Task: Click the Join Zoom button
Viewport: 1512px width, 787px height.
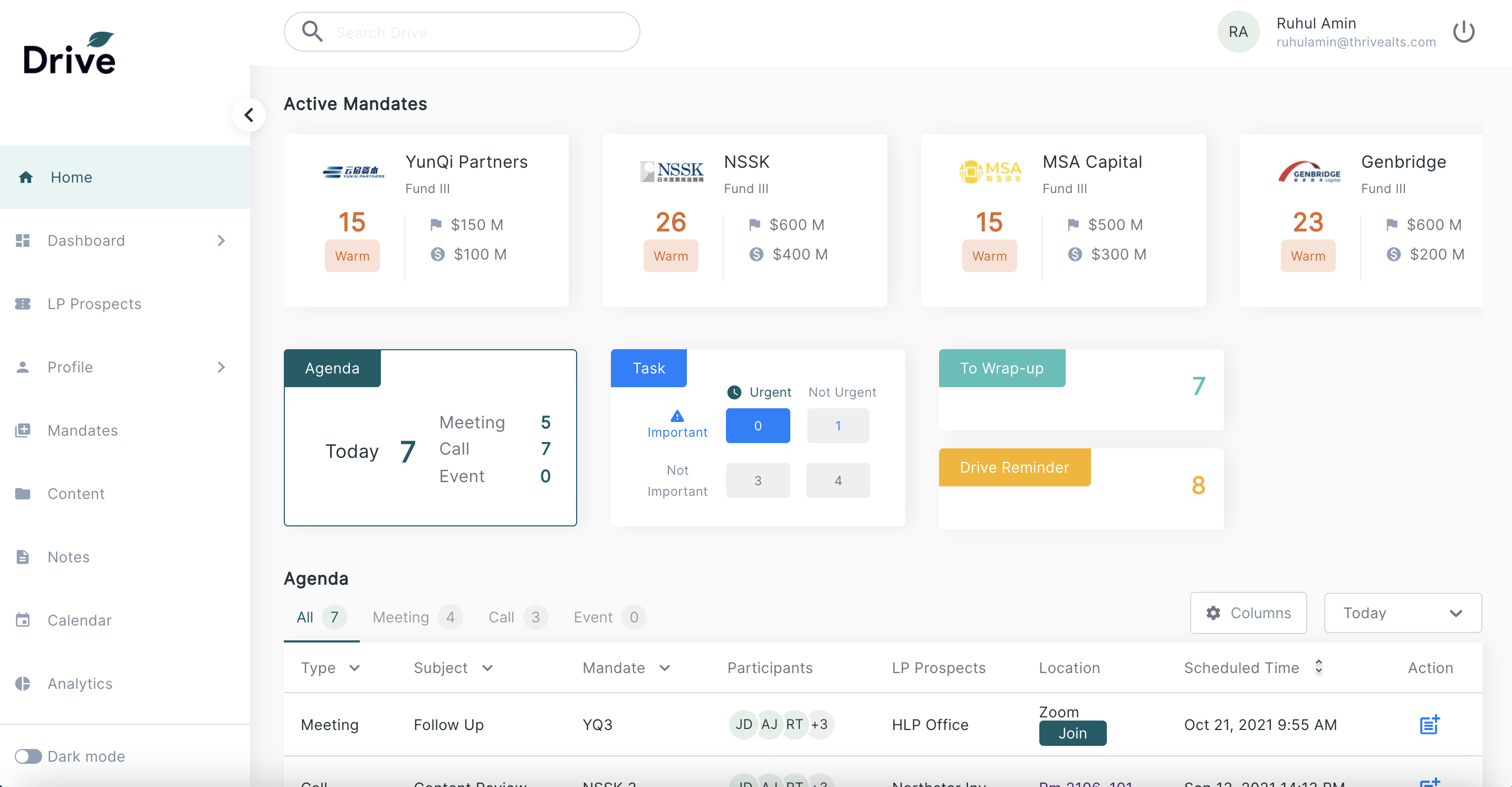Action: click(1072, 733)
